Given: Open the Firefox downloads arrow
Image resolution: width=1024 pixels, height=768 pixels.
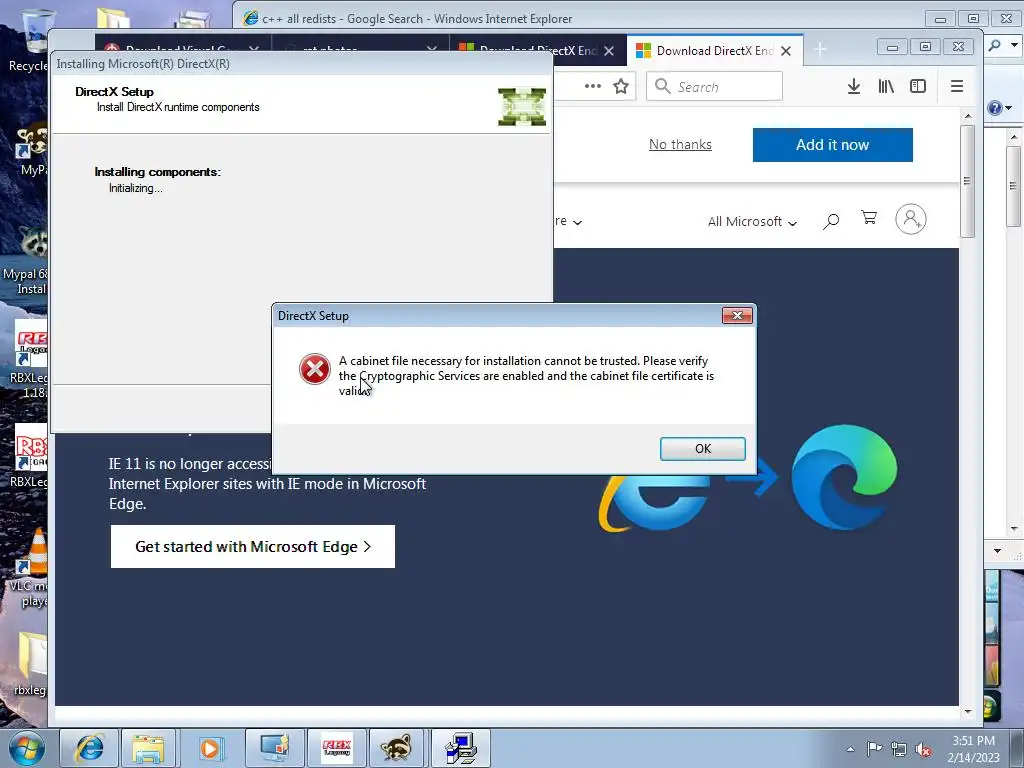Looking at the screenshot, I should [853, 86].
